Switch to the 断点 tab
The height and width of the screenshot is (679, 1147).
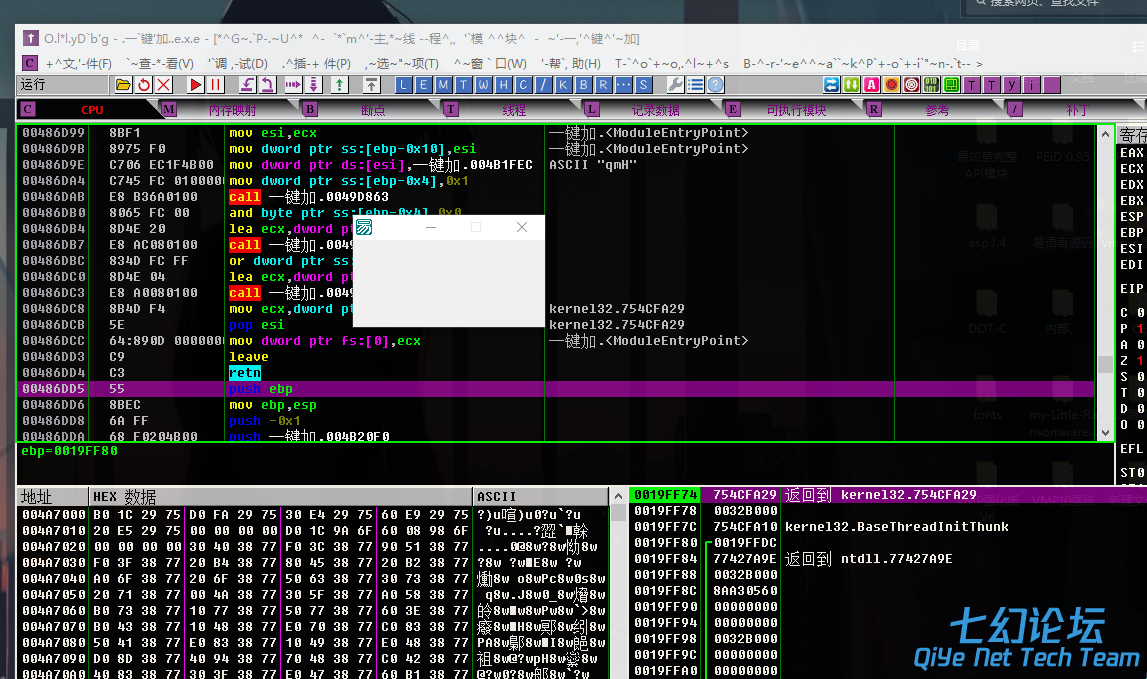click(x=372, y=110)
